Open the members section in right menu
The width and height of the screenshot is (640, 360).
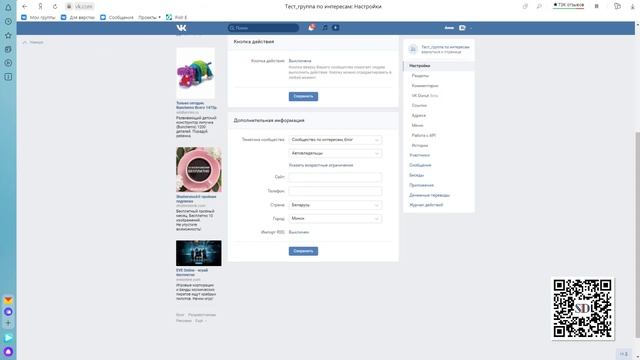(420, 155)
